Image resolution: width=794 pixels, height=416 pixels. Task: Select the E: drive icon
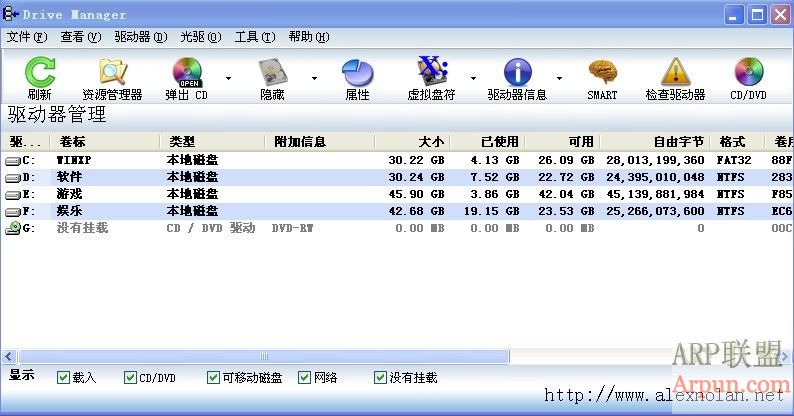pyautogui.click(x=13, y=195)
